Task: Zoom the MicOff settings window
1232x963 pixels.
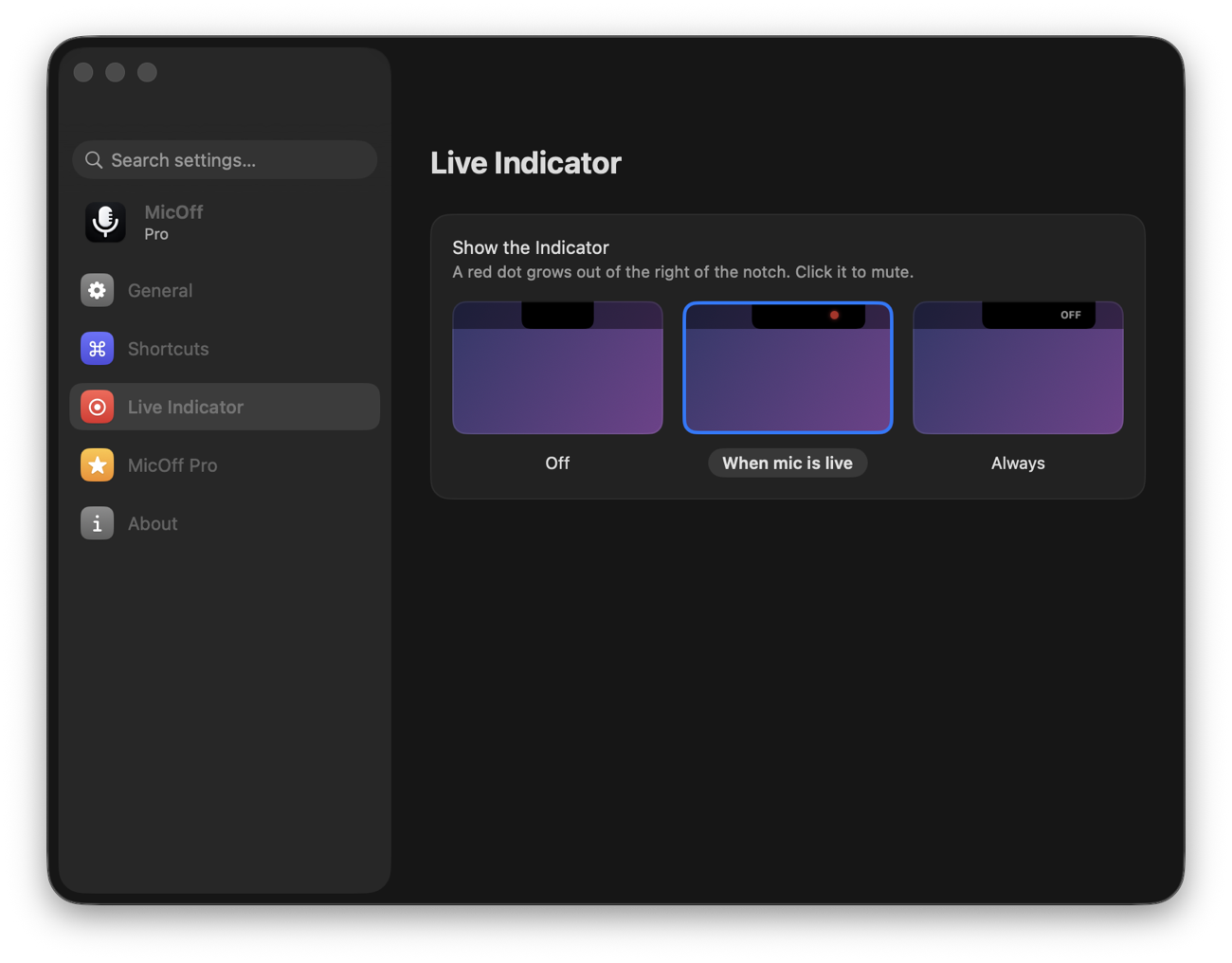Action: click(x=147, y=72)
